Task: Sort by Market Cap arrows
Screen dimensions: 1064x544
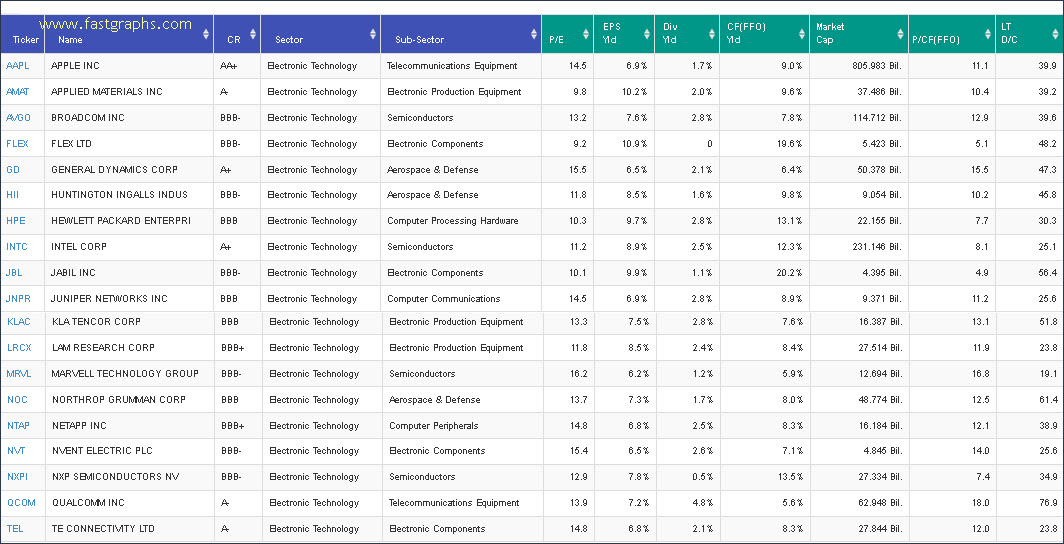Action: coord(901,34)
